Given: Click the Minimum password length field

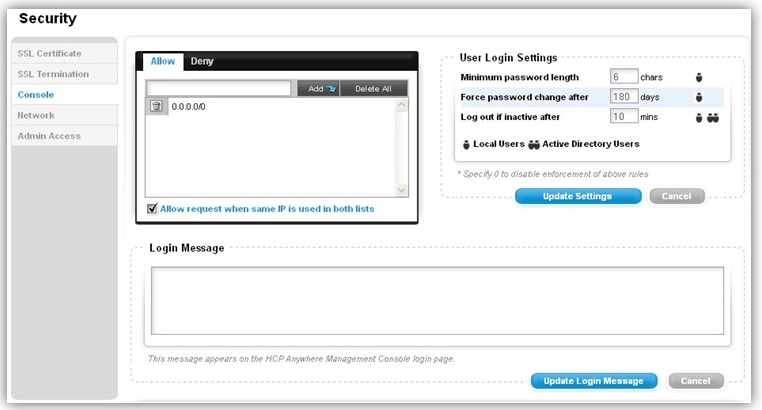Looking at the screenshot, I should click(623, 77).
